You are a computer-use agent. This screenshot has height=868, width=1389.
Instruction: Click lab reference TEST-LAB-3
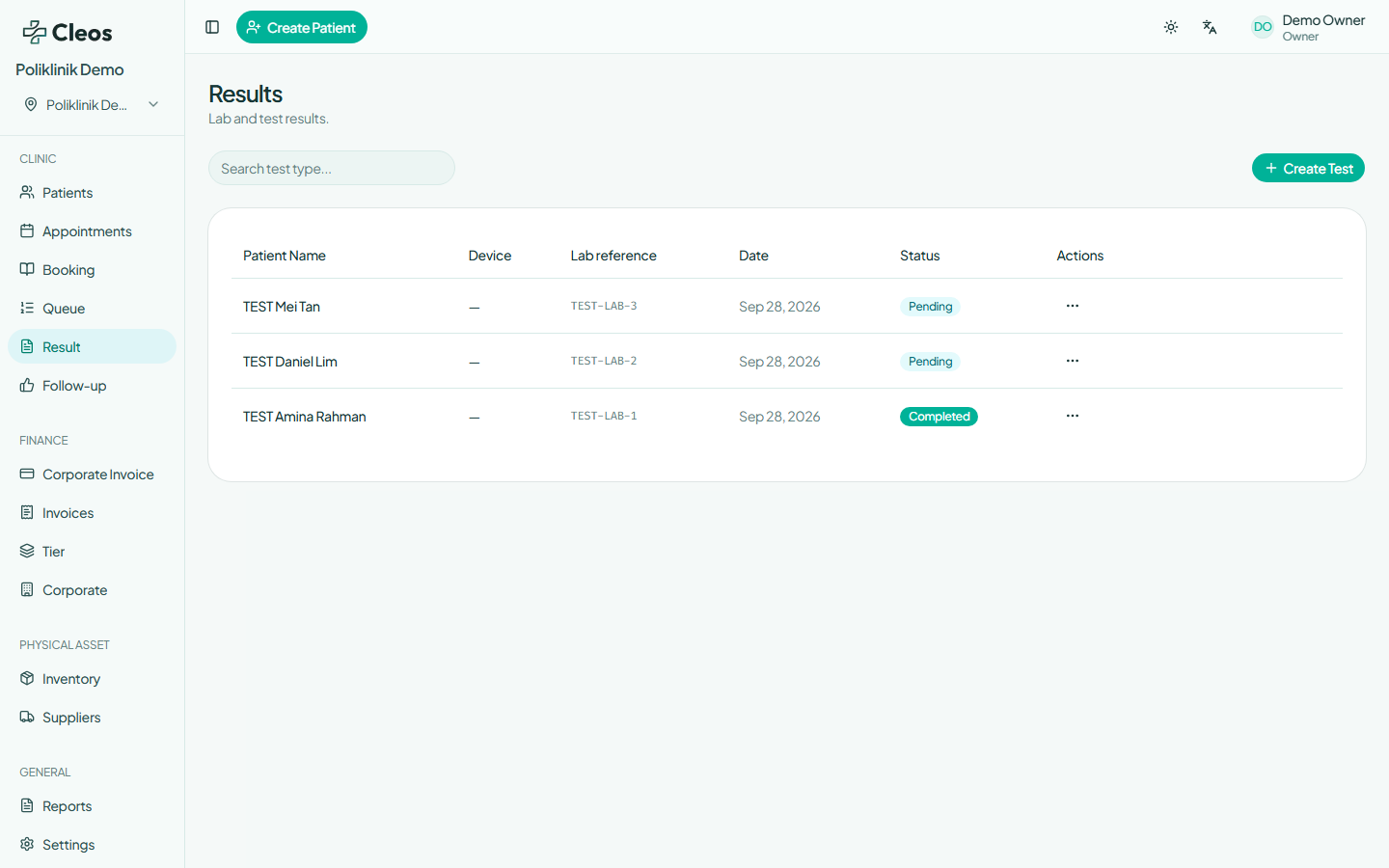coord(604,306)
